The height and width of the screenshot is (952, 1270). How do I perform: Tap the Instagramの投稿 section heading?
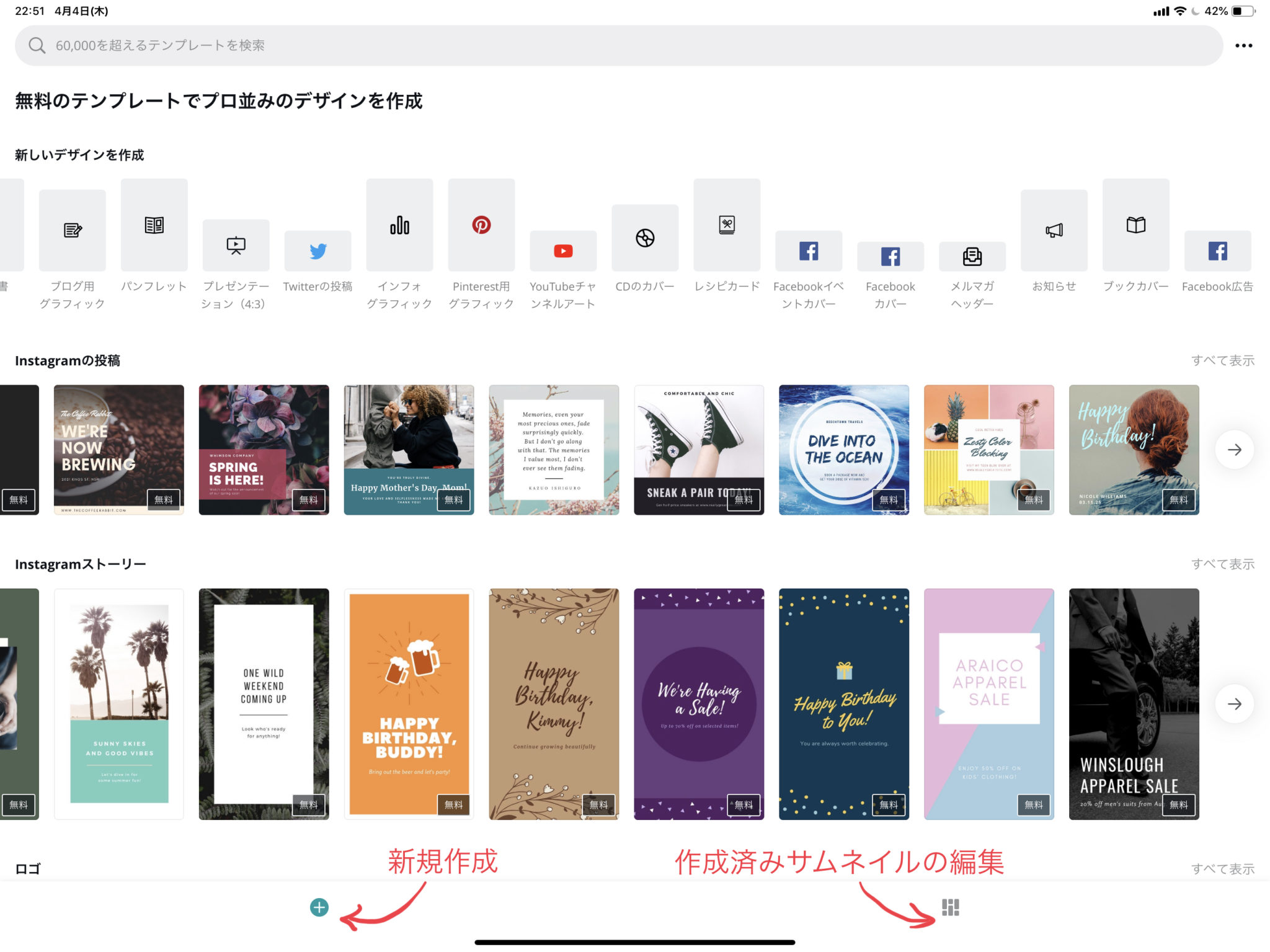tap(68, 360)
